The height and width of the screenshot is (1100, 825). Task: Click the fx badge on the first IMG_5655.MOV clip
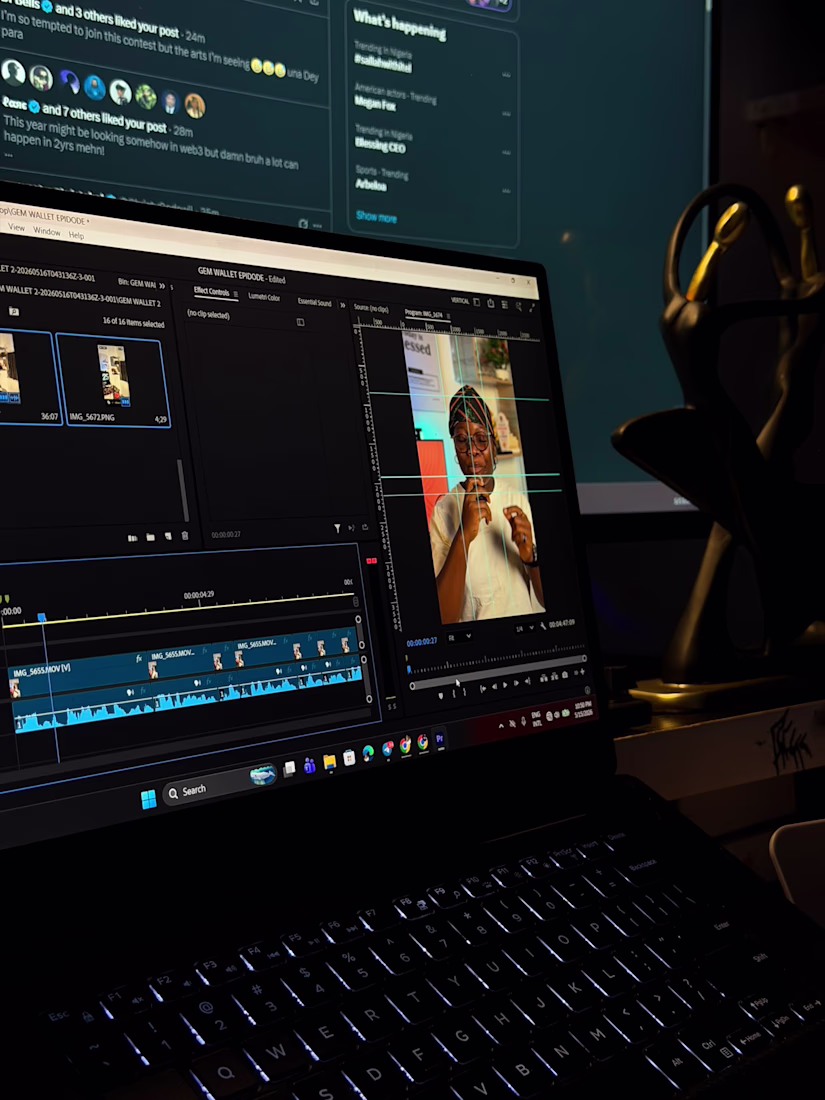click(139, 659)
